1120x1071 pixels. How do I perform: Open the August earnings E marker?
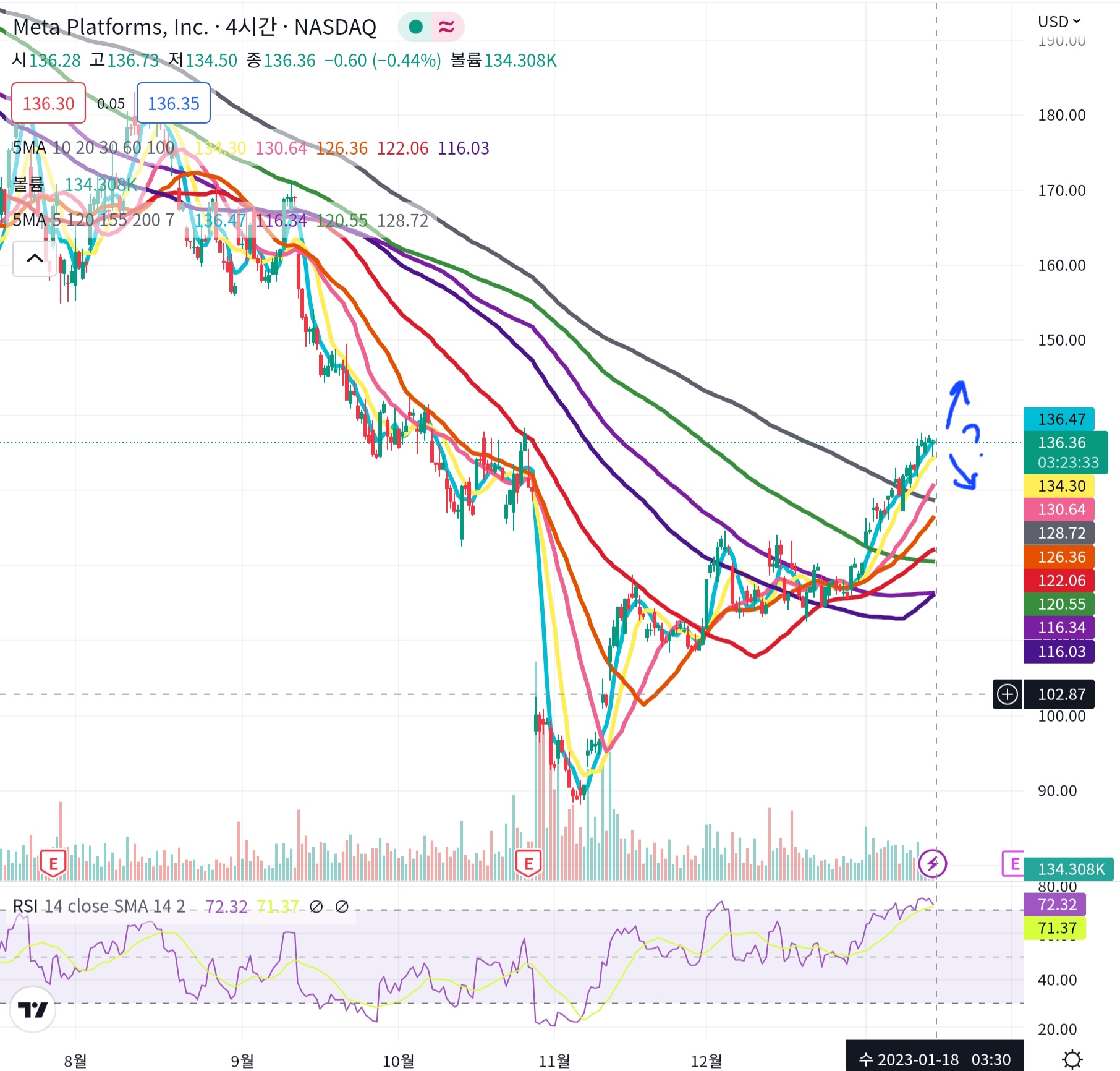coord(53,864)
